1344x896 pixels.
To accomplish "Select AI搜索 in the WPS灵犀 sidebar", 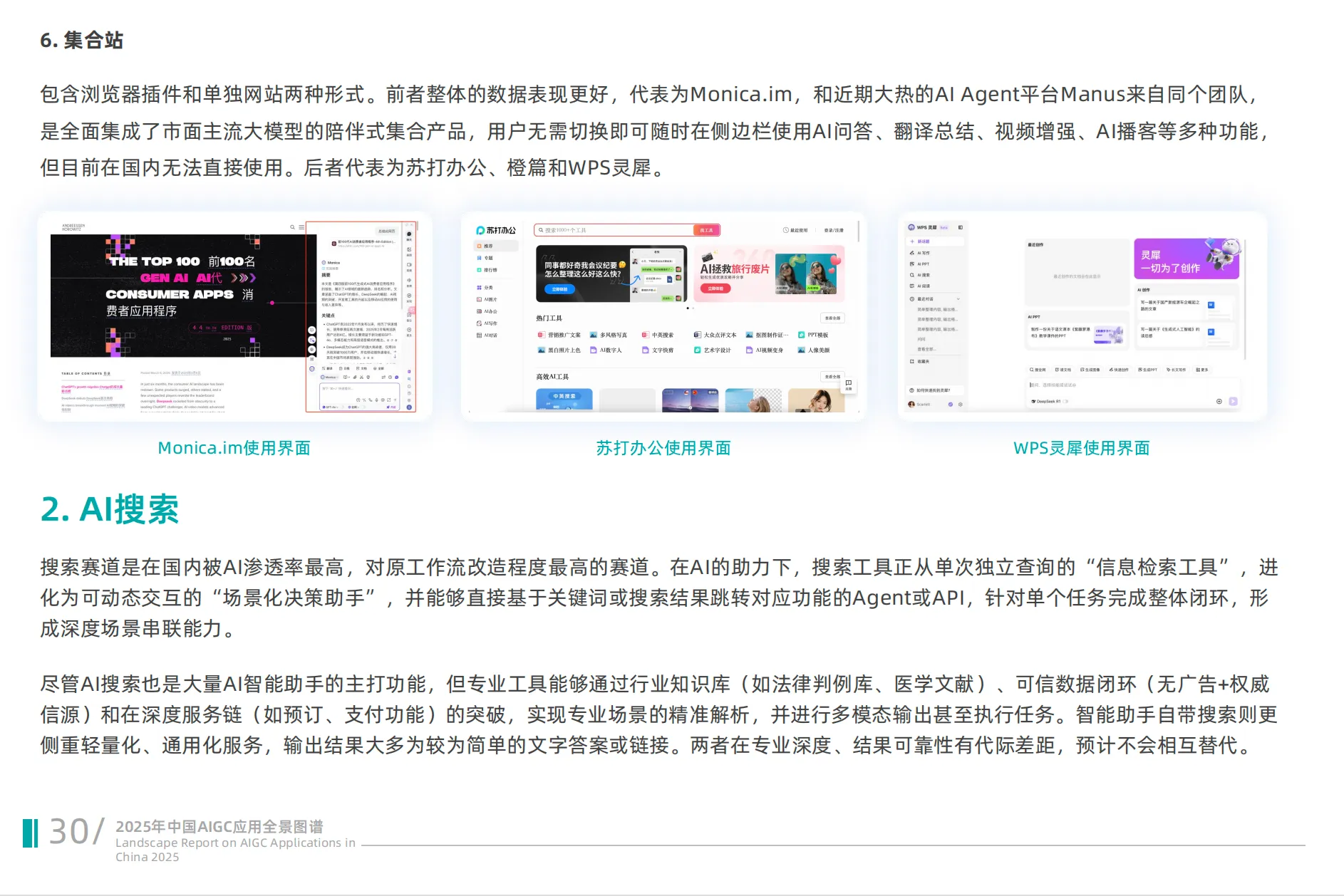I will (x=923, y=275).
